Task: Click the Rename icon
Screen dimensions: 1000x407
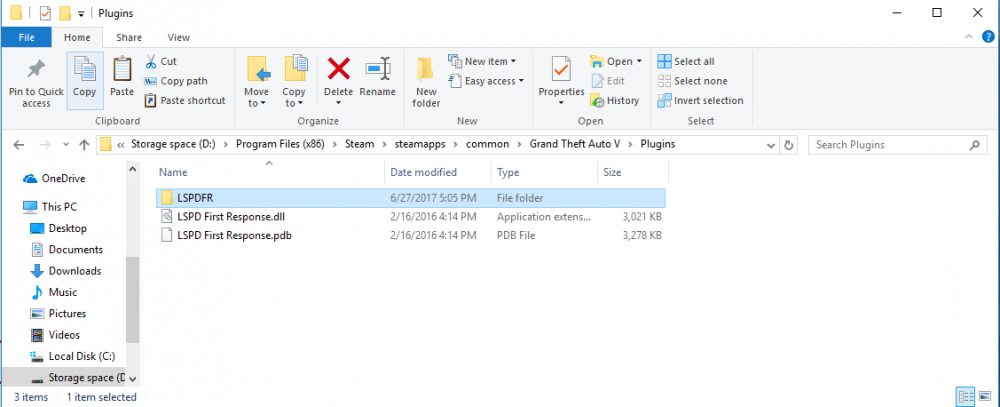Action: tap(378, 69)
